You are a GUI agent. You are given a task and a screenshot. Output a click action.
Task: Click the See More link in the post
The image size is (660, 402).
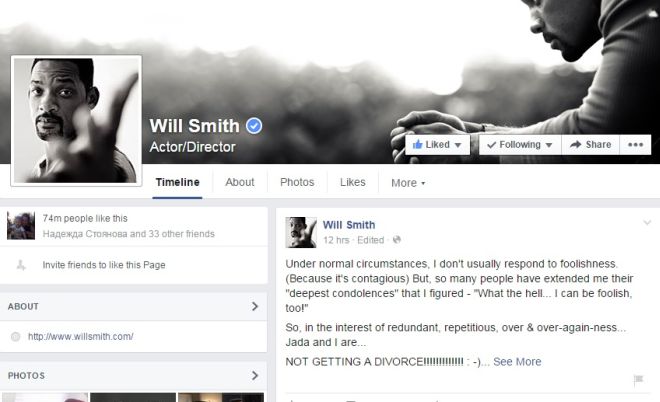[517, 362]
